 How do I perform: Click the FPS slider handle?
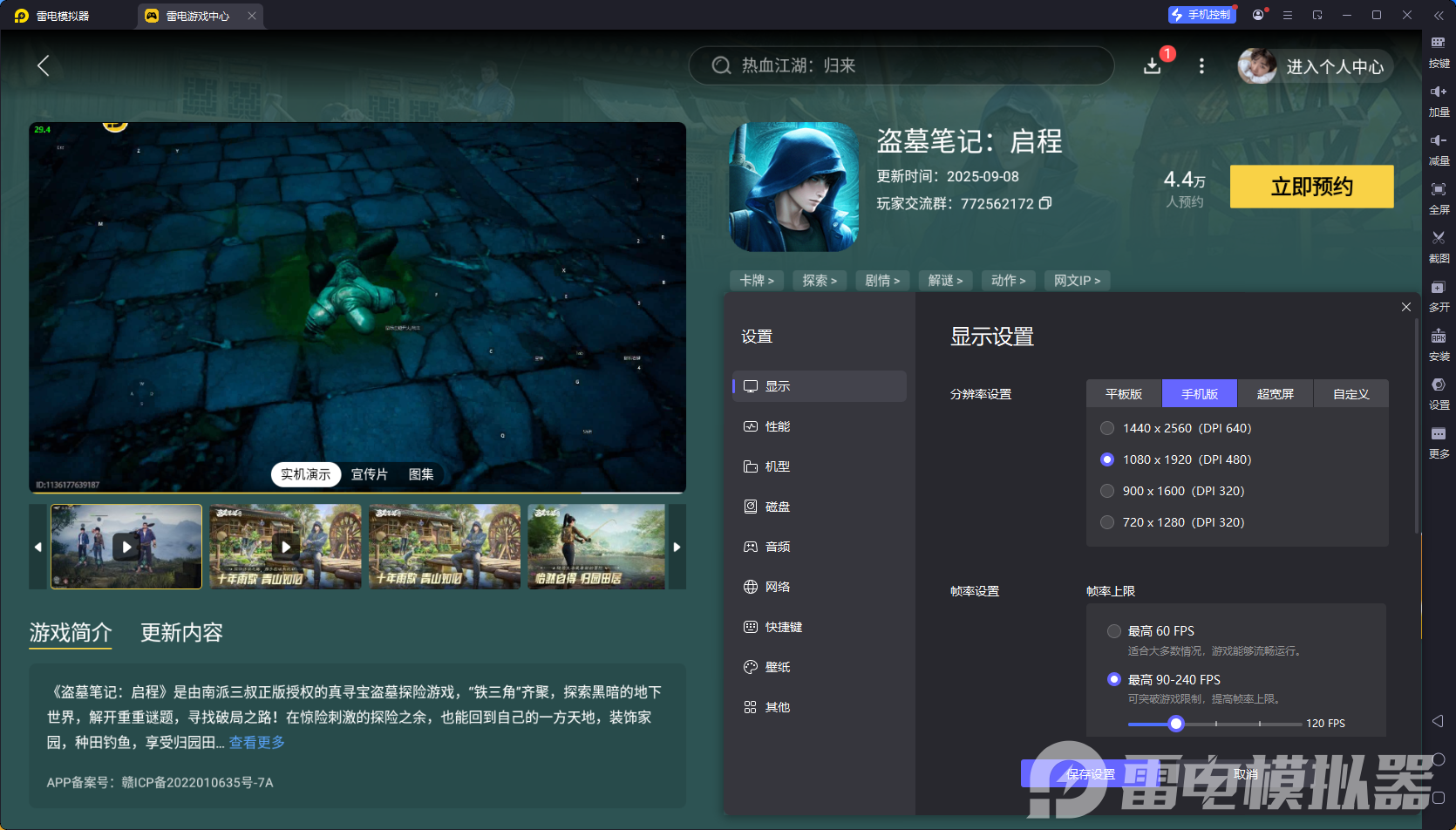(x=1176, y=723)
